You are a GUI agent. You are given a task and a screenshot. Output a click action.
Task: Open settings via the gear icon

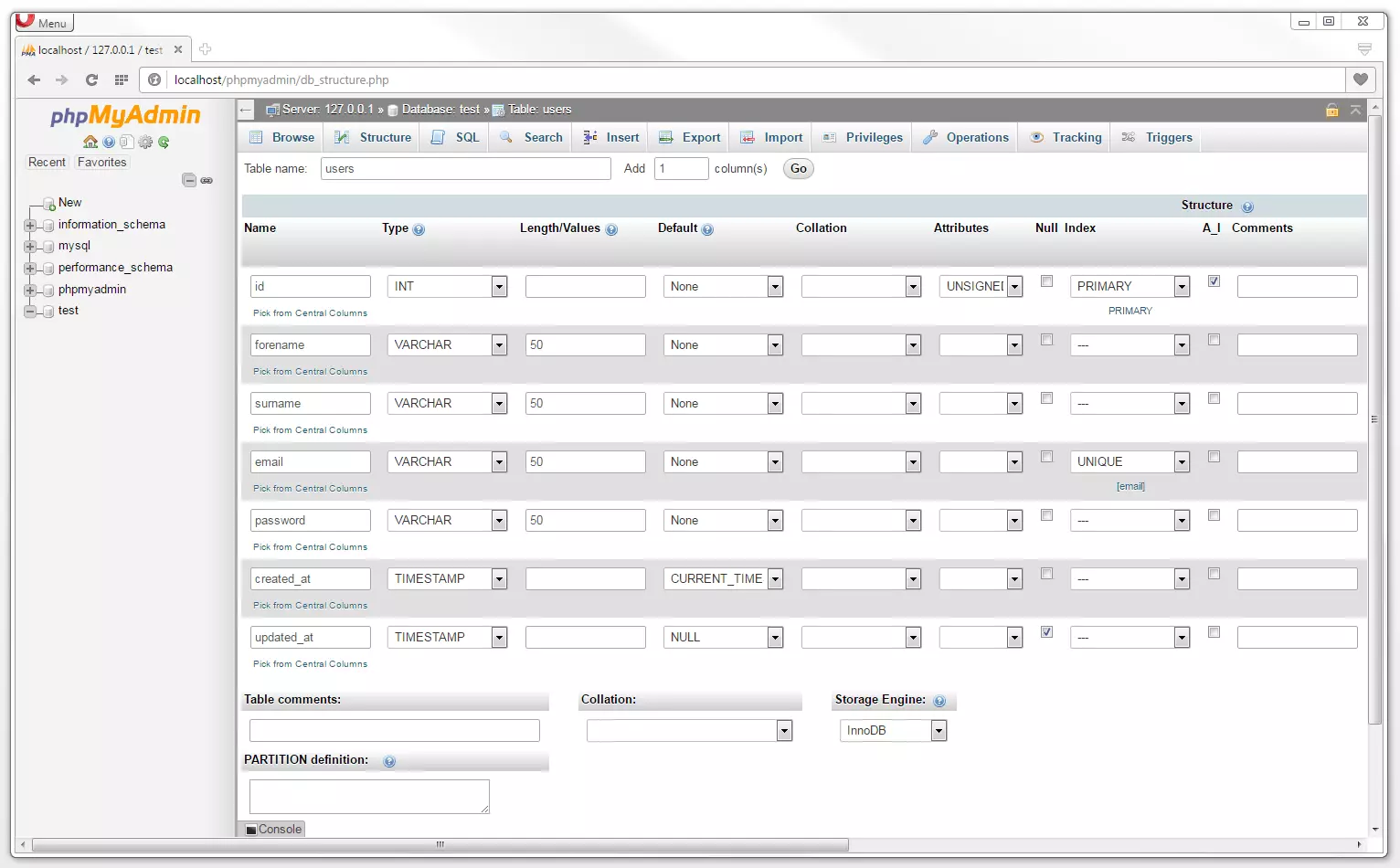coord(145,142)
